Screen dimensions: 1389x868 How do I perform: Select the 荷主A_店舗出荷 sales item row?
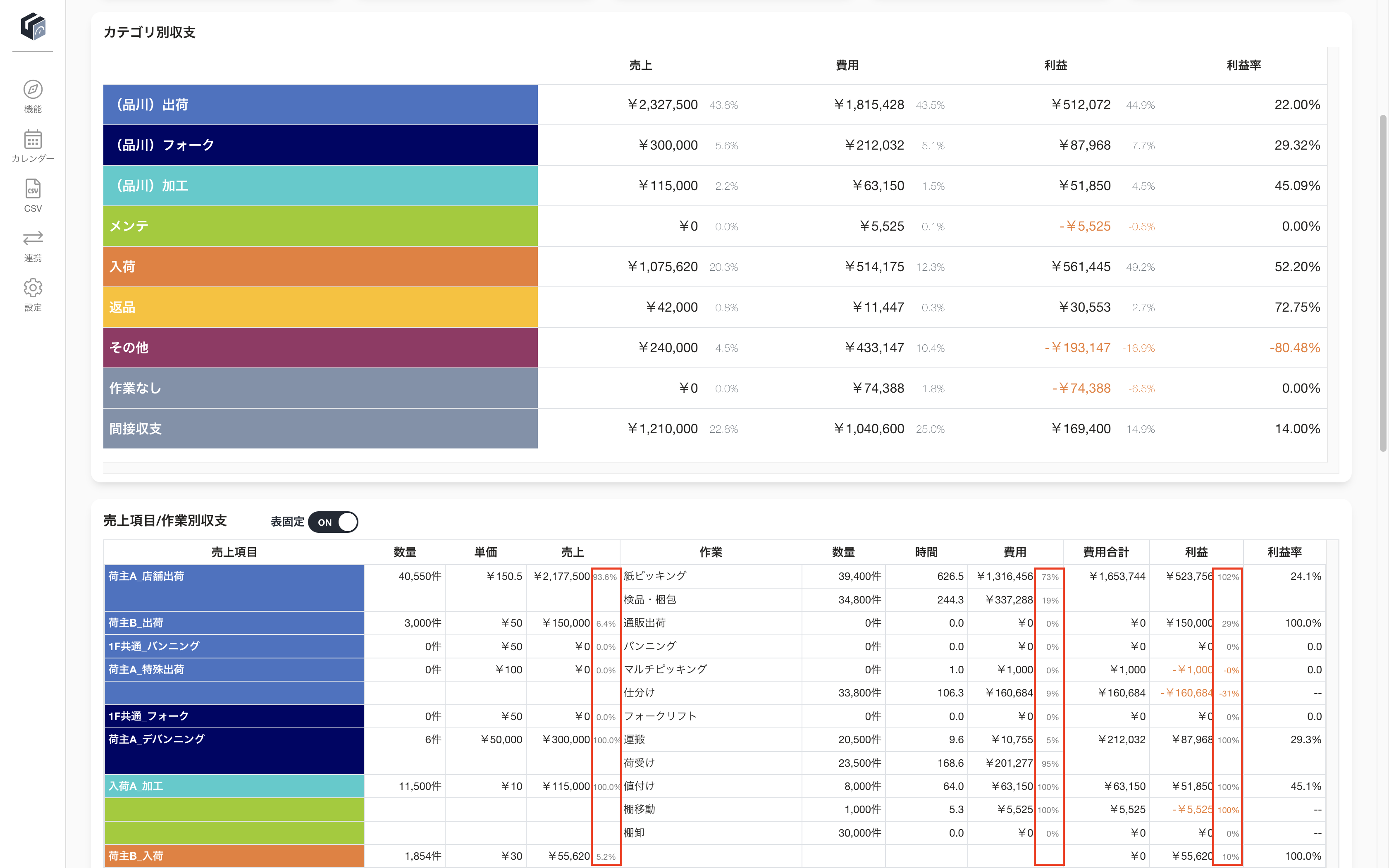pyautogui.click(x=234, y=588)
